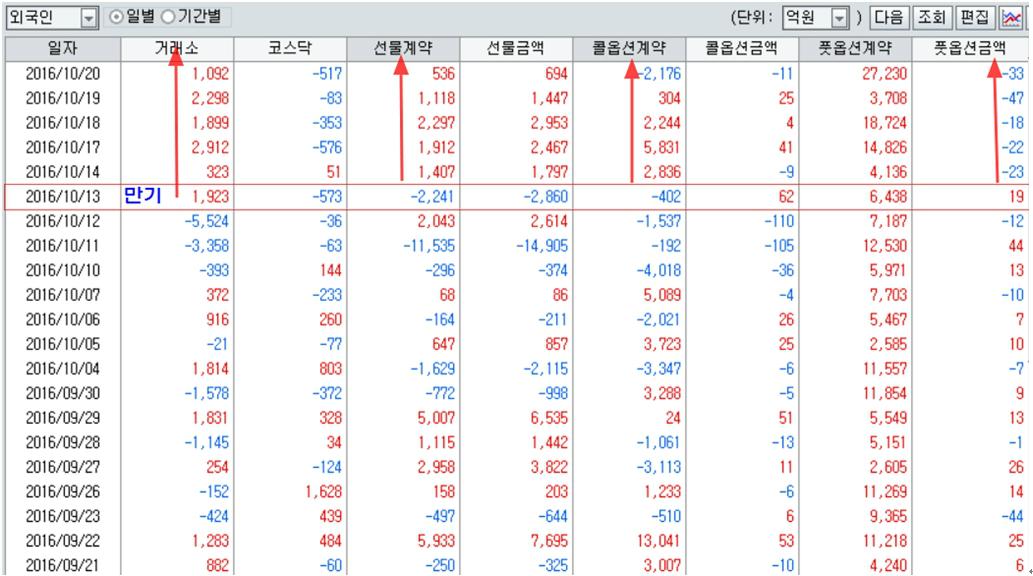The height and width of the screenshot is (576, 1033).
Task: Click the 선물금액 column header
Action: pos(516,48)
